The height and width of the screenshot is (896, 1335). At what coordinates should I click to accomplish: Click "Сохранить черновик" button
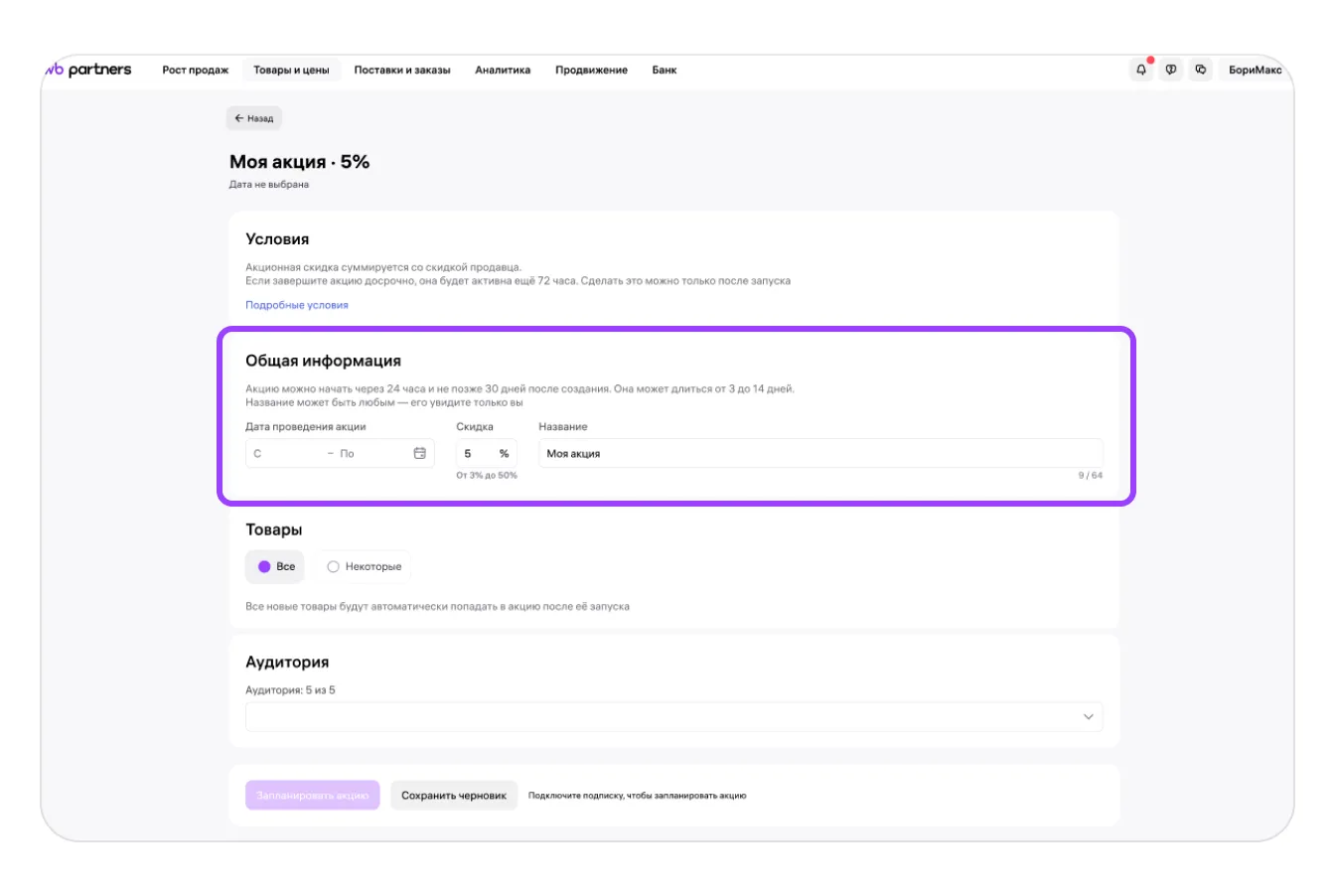pyautogui.click(x=454, y=795)
